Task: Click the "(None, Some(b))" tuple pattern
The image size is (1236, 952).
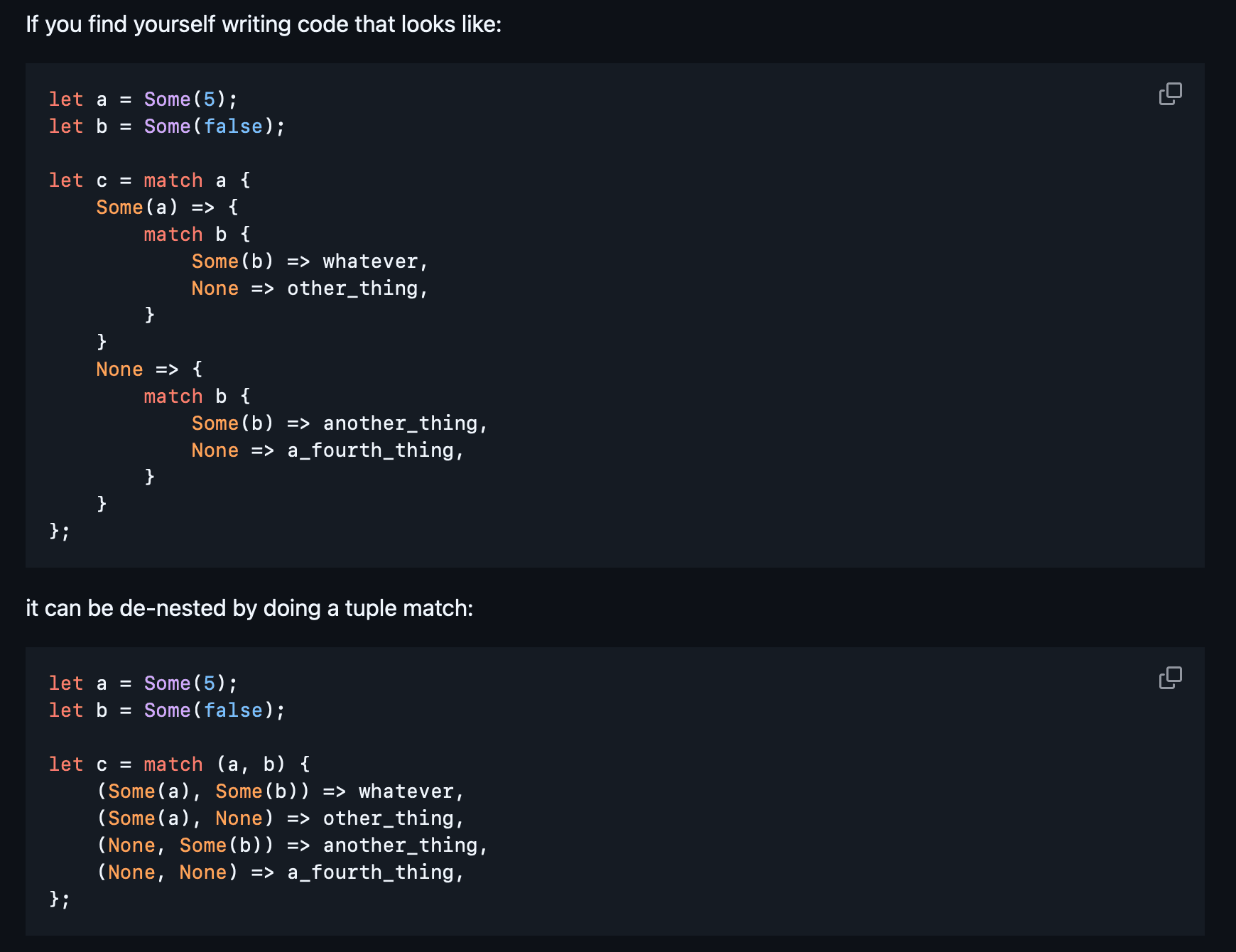Action: pos(185,845)
